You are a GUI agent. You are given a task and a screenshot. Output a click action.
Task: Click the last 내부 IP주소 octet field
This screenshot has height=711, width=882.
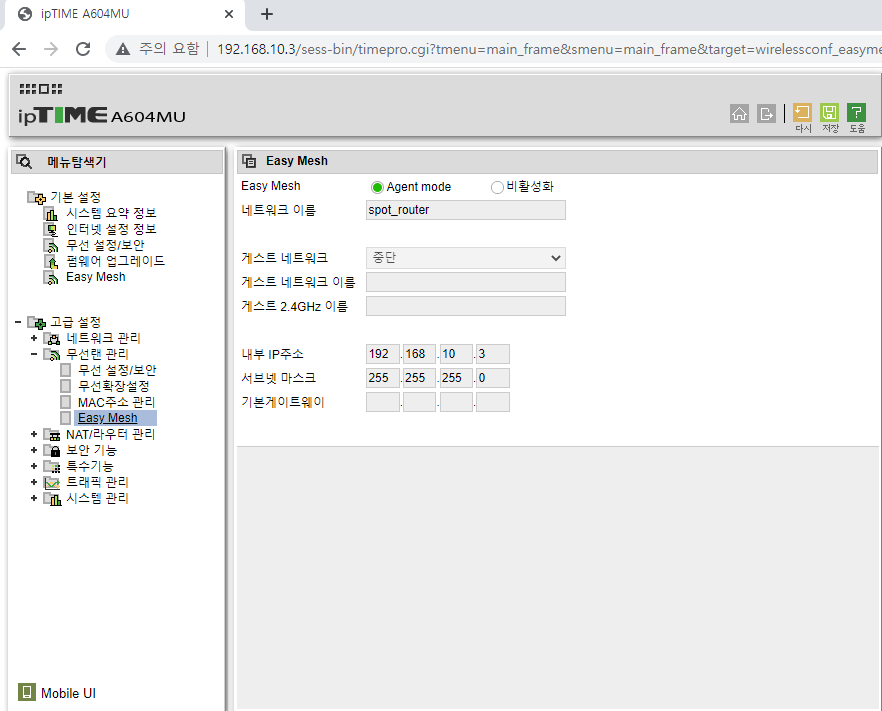pos(493,354)
